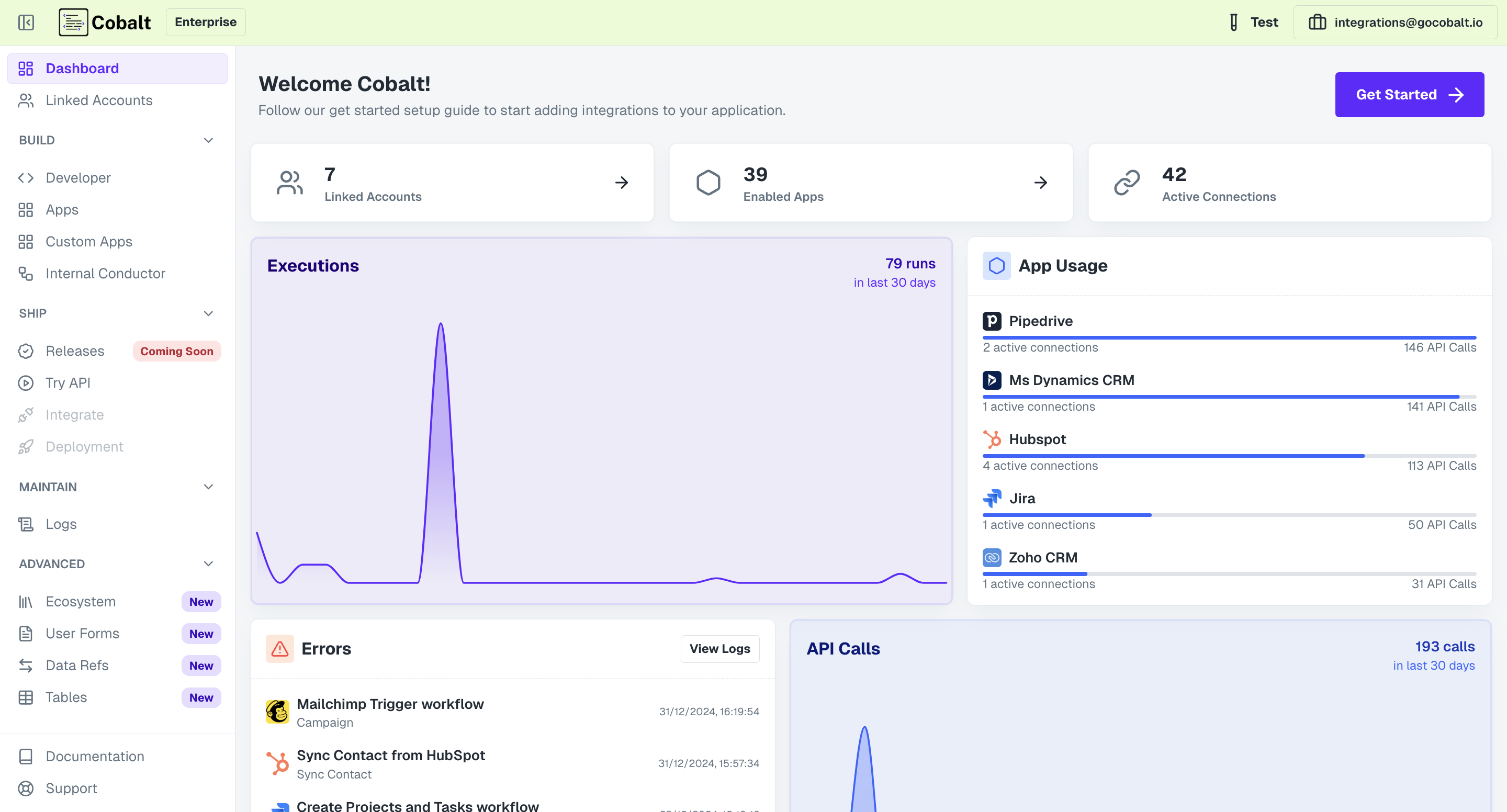Viewport: 1507px width, 812px height.
Task: Click the Developer code brackets icon
Action: tap(26, 178)
